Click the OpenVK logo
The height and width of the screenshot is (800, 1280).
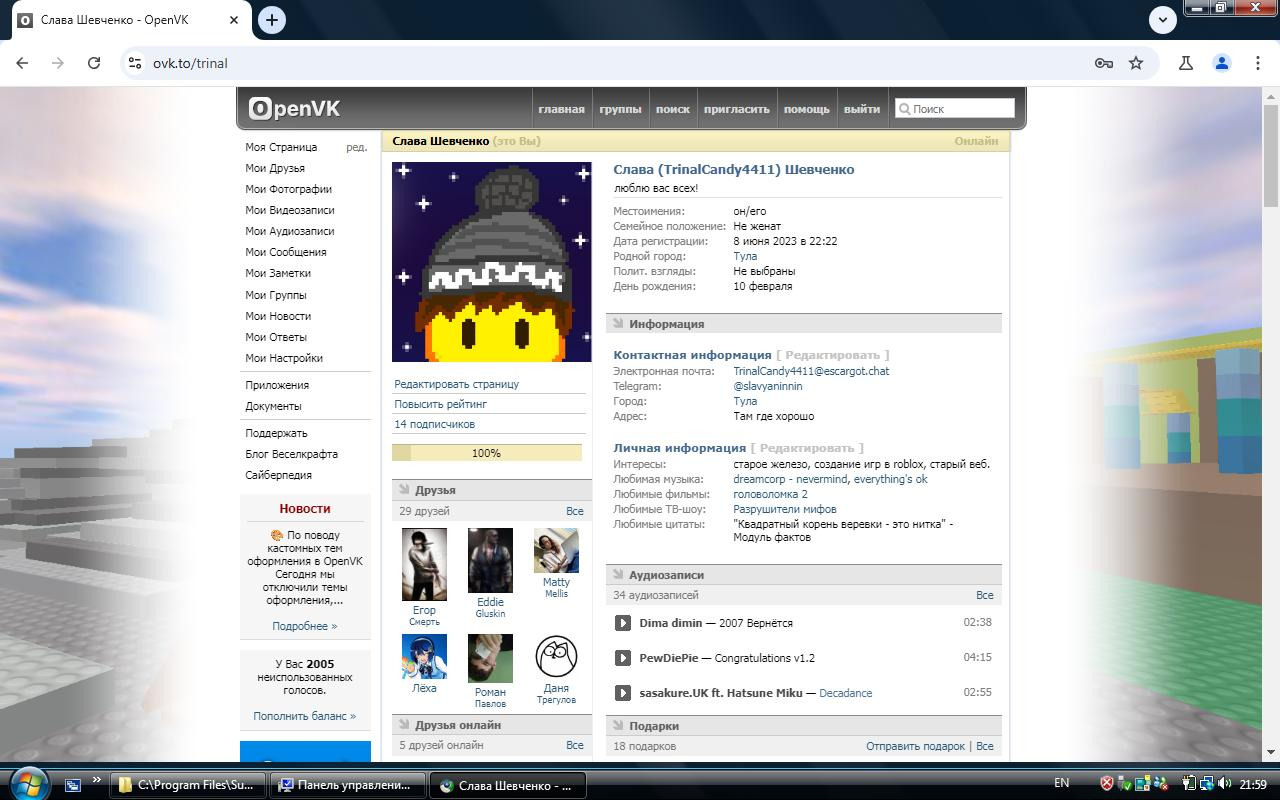point(294,108)
